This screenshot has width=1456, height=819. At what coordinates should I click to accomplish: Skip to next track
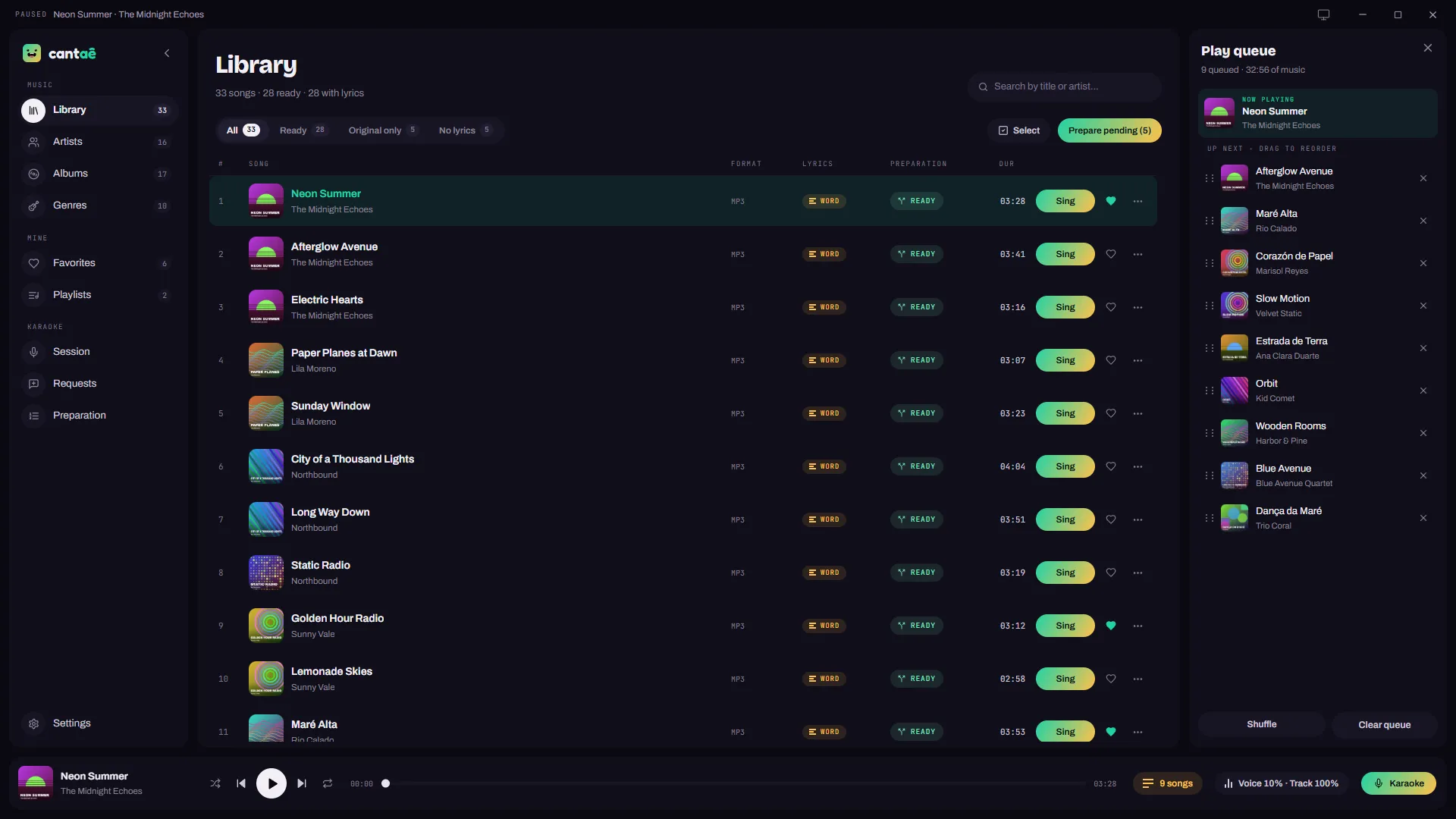(302, 783)
